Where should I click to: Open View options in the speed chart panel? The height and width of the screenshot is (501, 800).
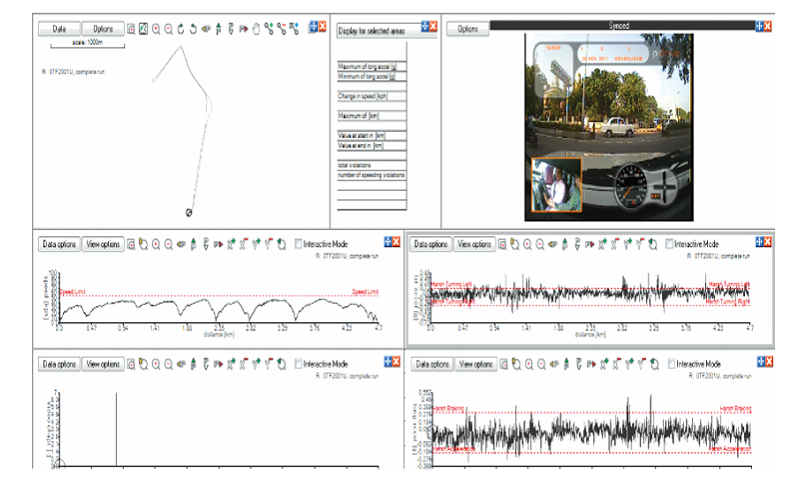tap(103, 244)
